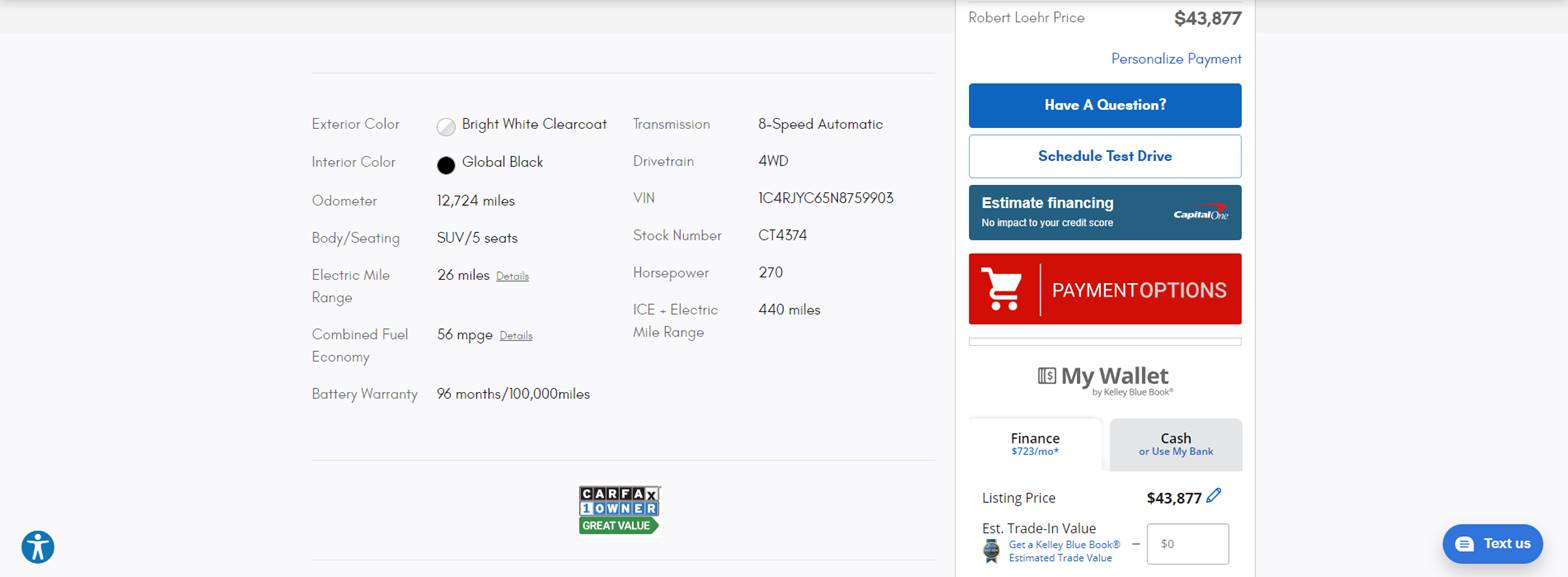Click the chat bubble icon in Text us
Image resolution: width=1568 pixels, height=577 pixels.
1464,544
